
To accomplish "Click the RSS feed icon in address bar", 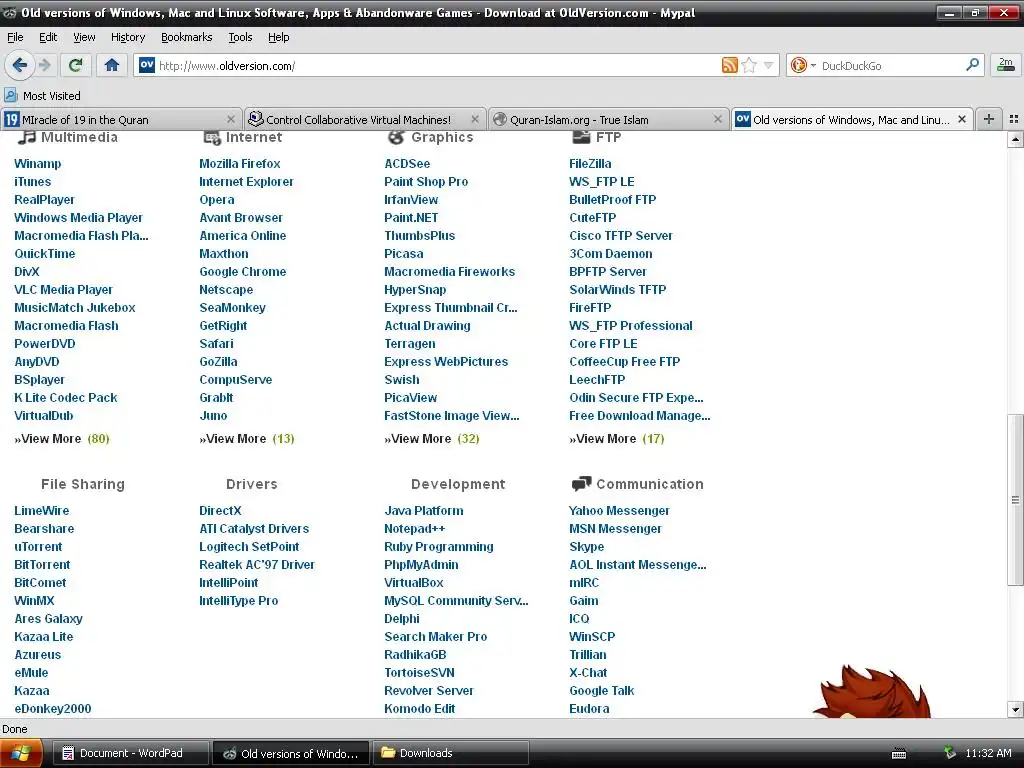I will pyautogui.click(x=729, y=65).
